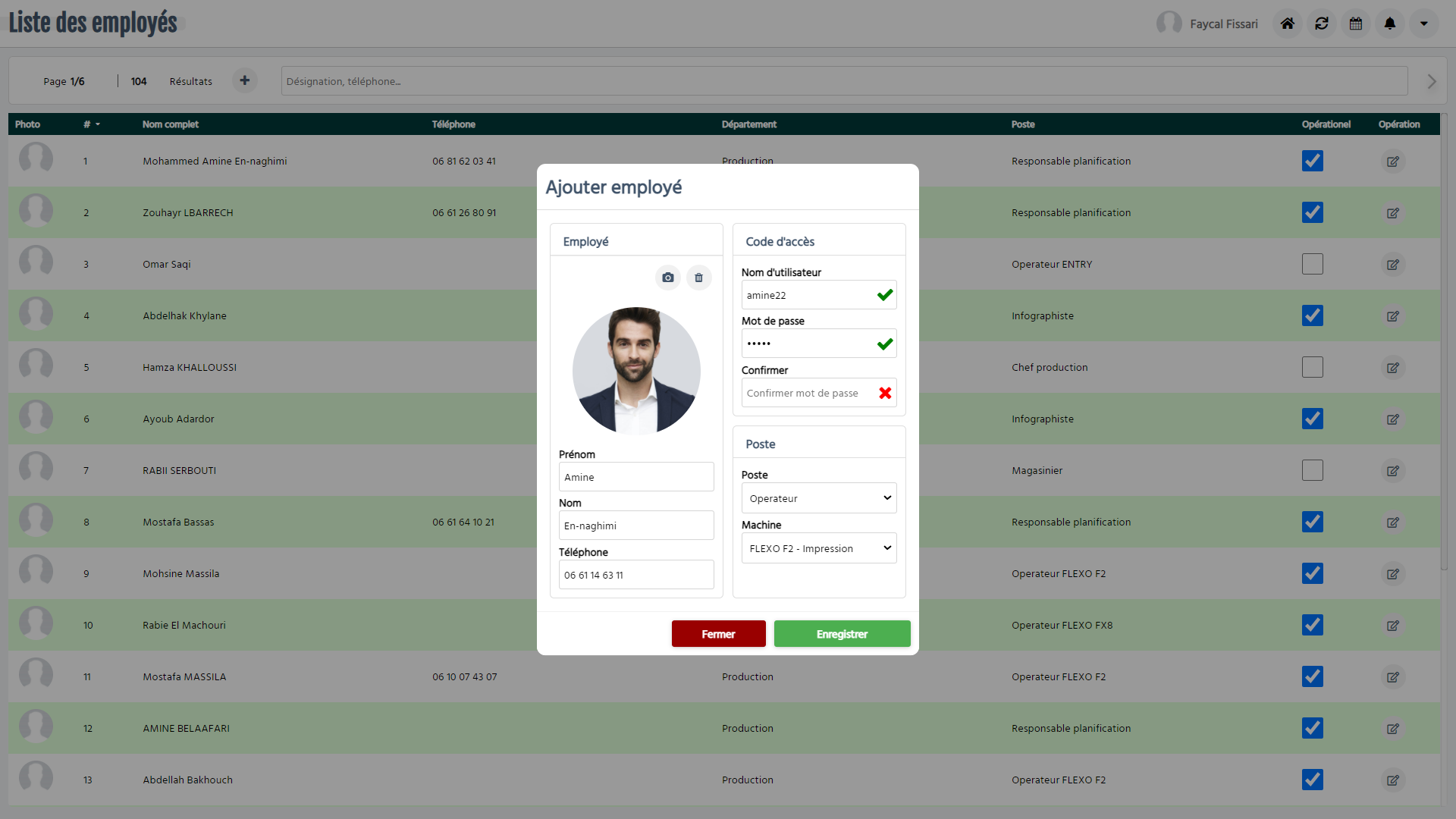Uncheck Opérationnel for Mohammed Amine En-naghimi

pyautogui.click(x=1313, y=161)
